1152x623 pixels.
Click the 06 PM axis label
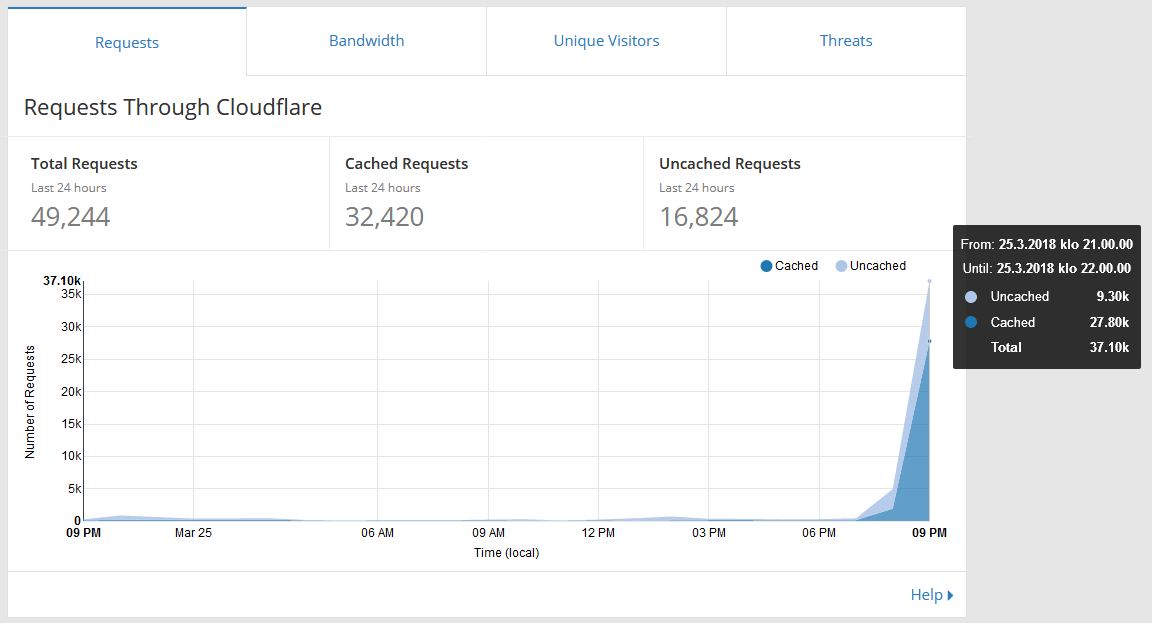tap(818, 533)
